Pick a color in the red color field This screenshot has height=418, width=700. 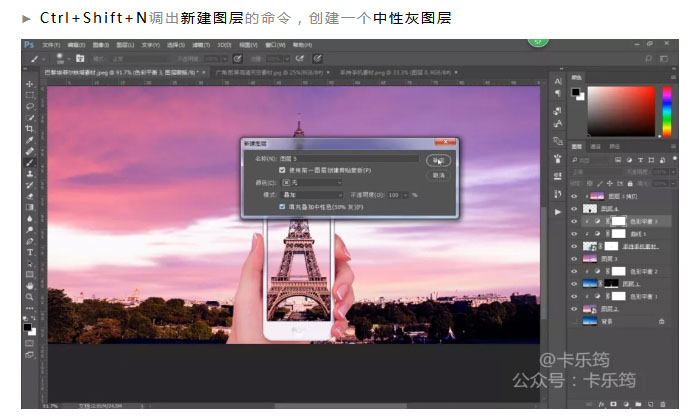[x=621, y=111]
